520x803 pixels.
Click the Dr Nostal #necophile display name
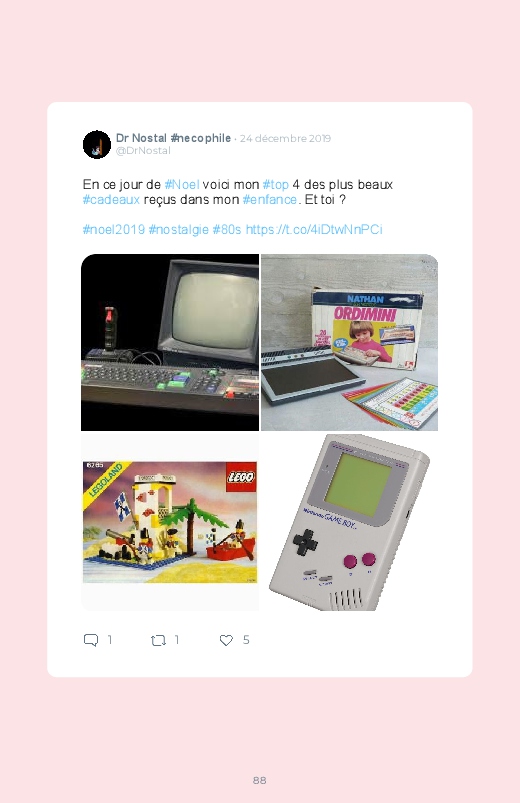(x=173, y=138)
